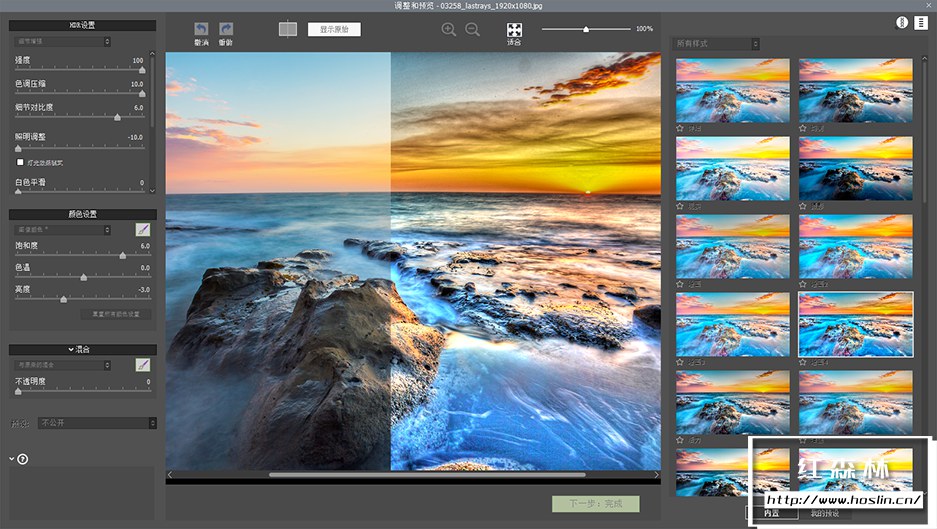Click the fit-to-window icon
Screen dimensions: 937x529
pos(514,31)
